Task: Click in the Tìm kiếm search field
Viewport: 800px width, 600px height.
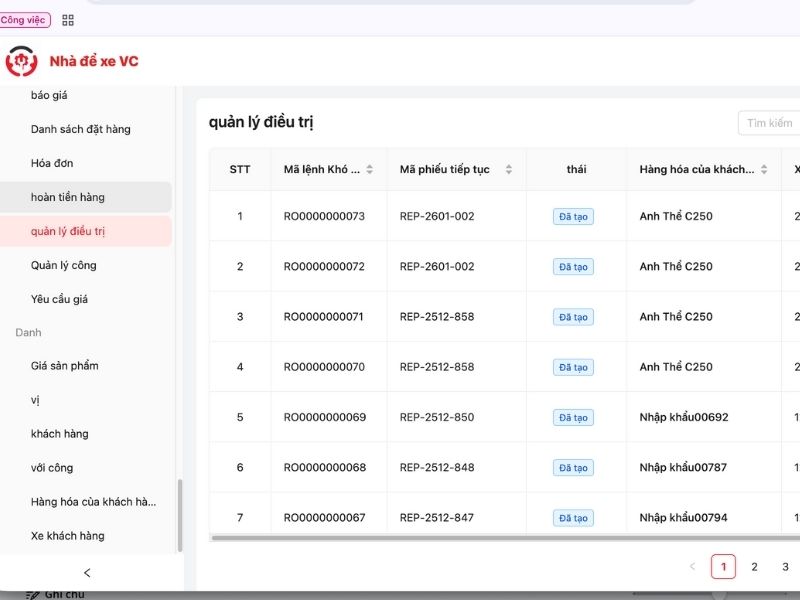Action: (x=770, y=123)
